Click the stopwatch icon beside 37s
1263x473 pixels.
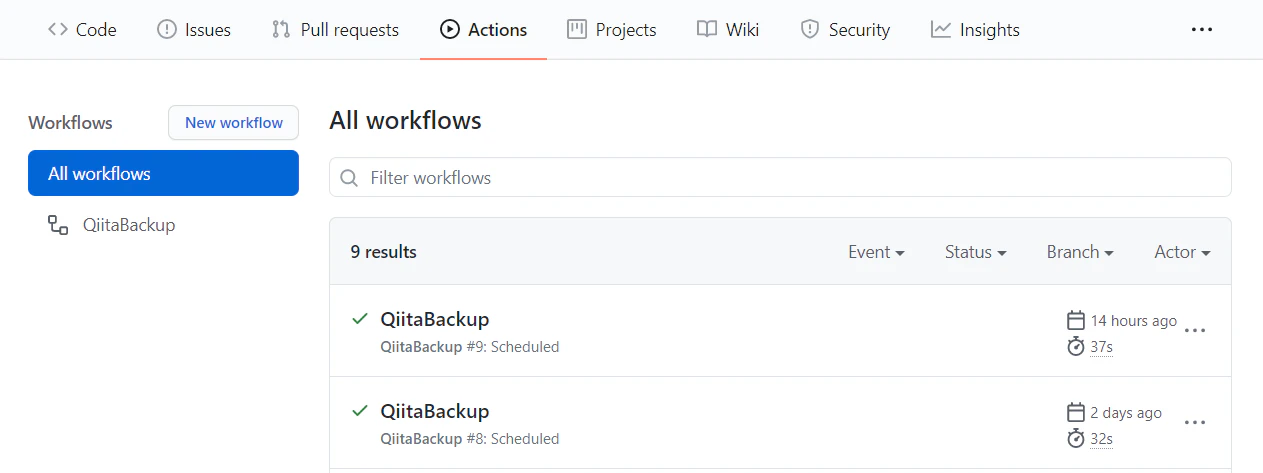click(1076, 346)
